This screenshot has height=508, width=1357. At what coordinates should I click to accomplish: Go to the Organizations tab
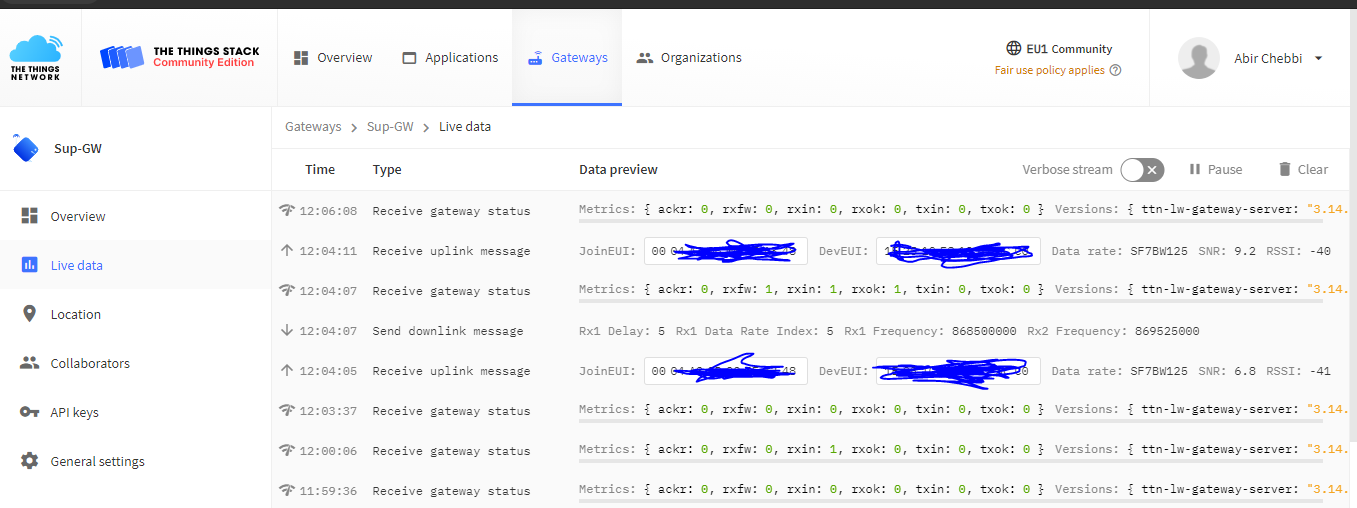pos(689,58)
